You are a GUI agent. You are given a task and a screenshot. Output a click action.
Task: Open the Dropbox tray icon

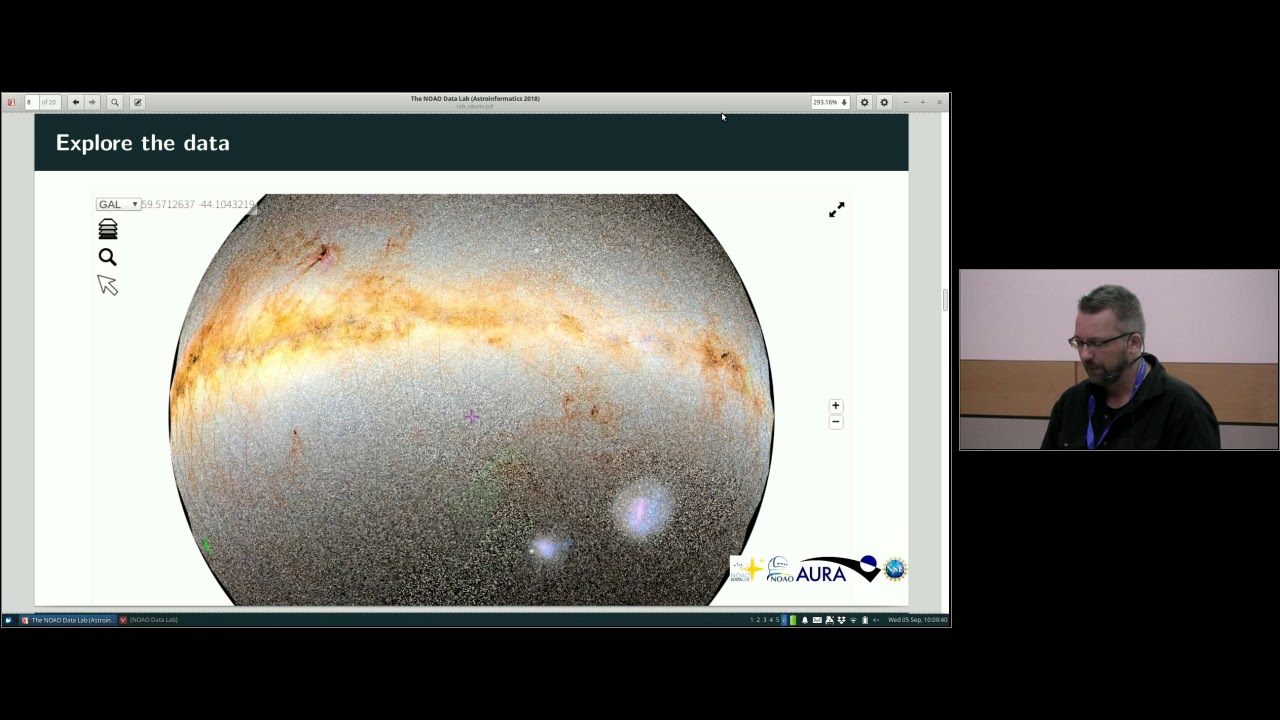[x=841, y=620]
